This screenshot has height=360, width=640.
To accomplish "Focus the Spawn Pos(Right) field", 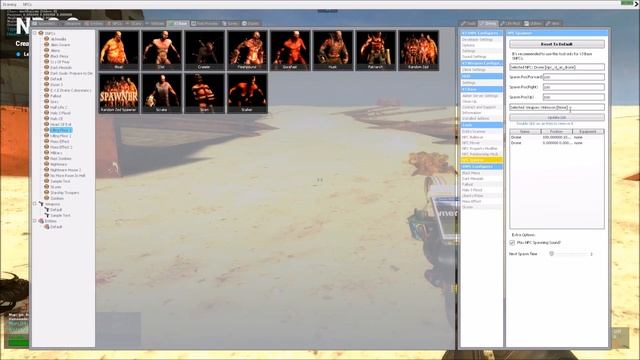I will [x=573, y=87].
